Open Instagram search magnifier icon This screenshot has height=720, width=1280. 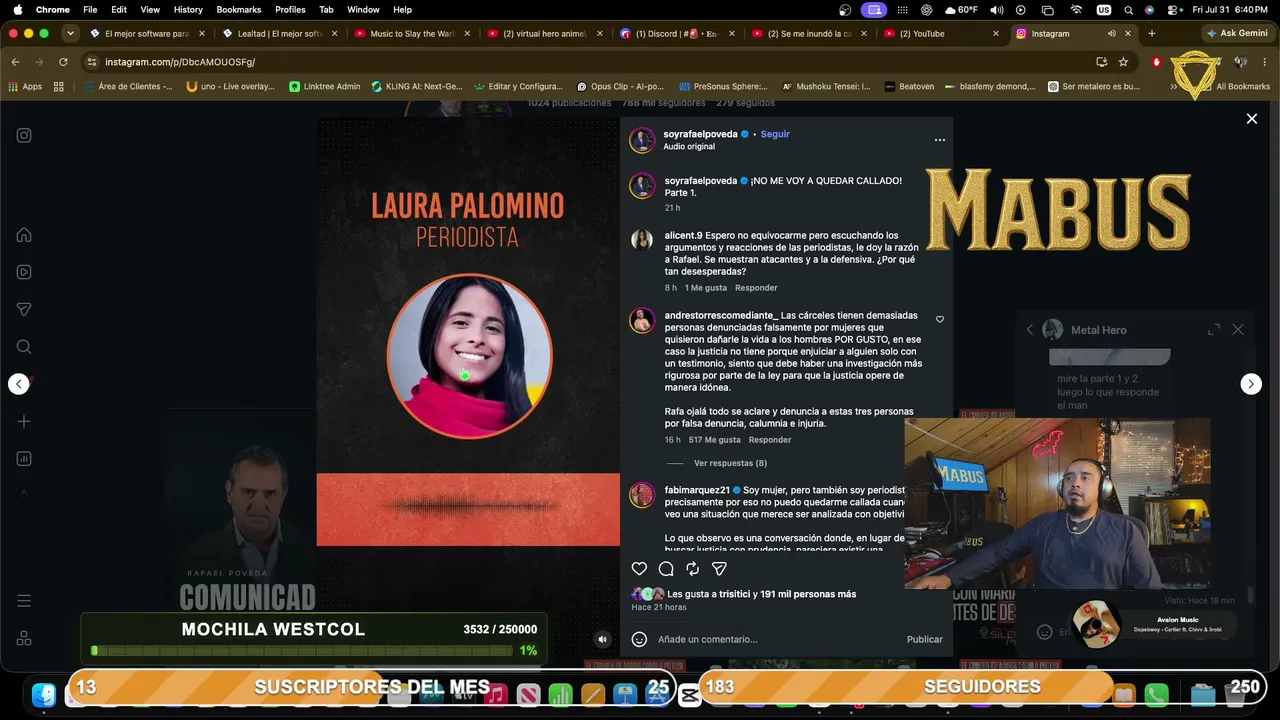point(24,347)
